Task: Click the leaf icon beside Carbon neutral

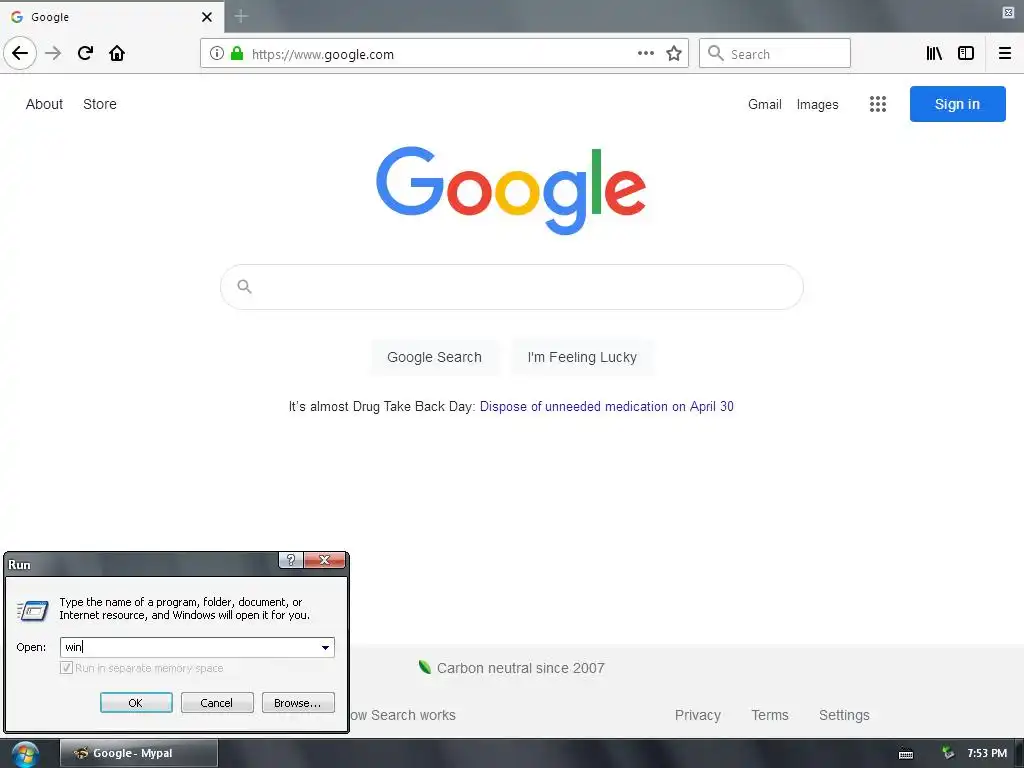Action: coord(424,667)
